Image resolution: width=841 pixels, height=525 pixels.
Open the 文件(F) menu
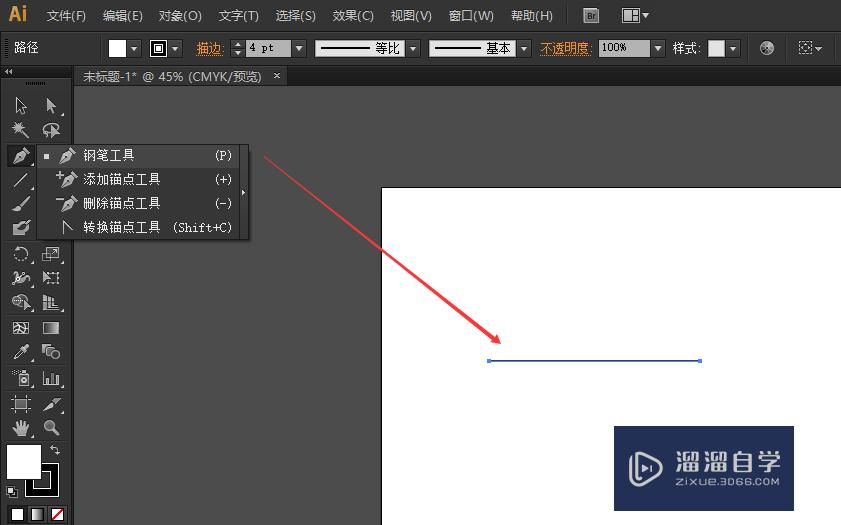[66, 16]
